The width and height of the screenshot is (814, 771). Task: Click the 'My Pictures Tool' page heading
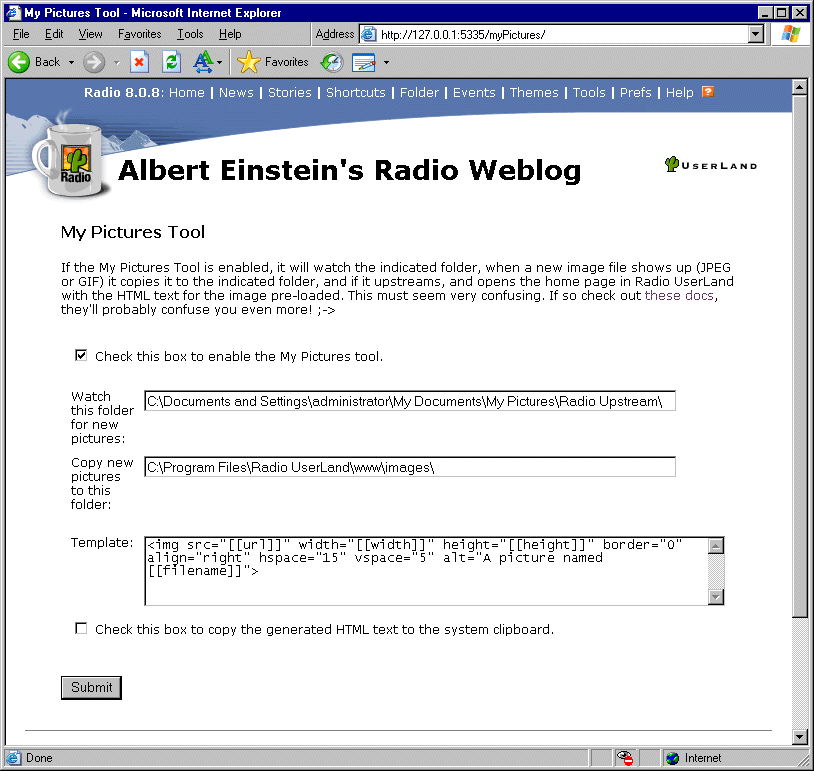[133, 232]
